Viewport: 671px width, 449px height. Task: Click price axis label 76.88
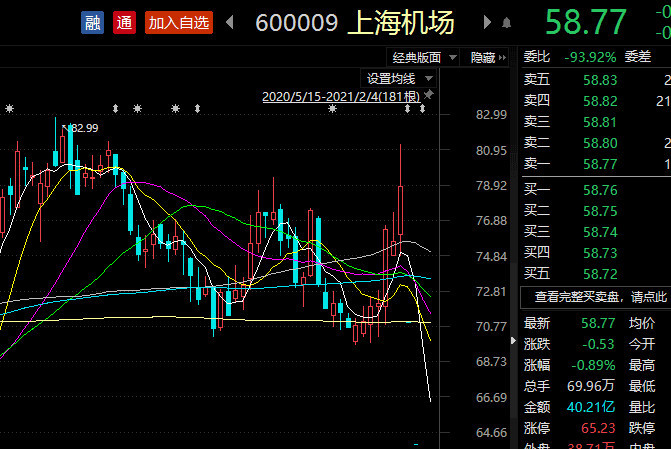(491, 221)
